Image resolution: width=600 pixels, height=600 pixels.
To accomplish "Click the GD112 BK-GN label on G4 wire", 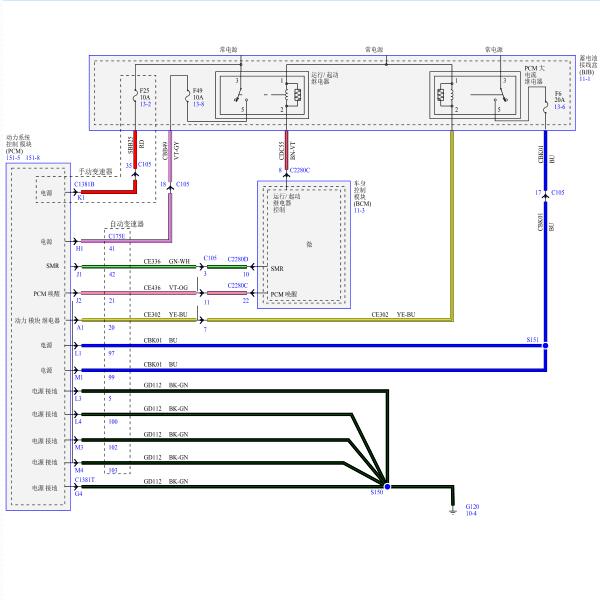I will click(x=166, y=481).
